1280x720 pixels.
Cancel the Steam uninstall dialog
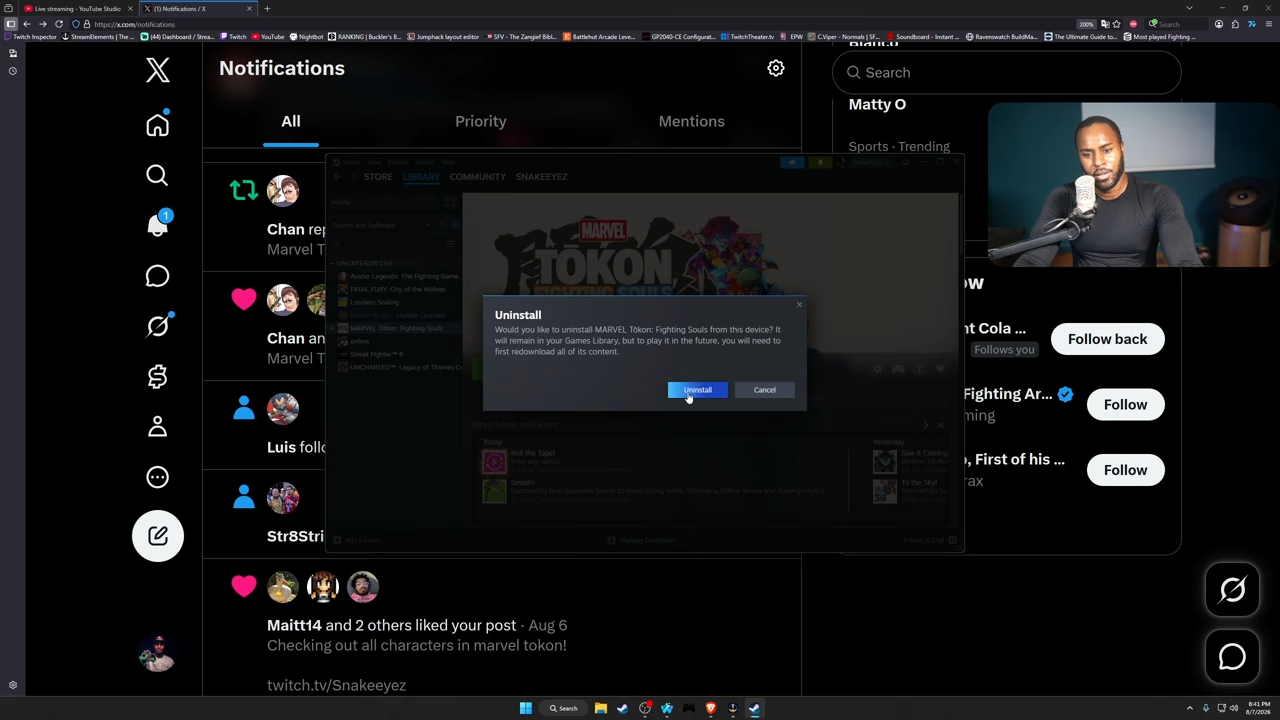764,390
